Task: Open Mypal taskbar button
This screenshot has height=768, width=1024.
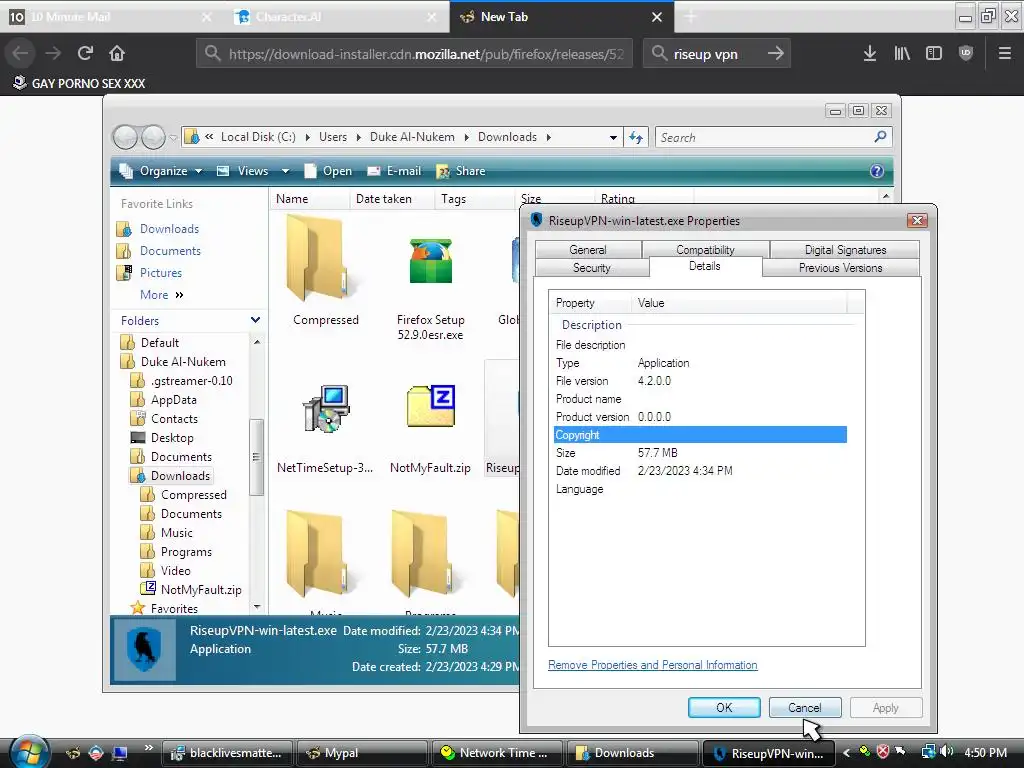Action: 362,753
